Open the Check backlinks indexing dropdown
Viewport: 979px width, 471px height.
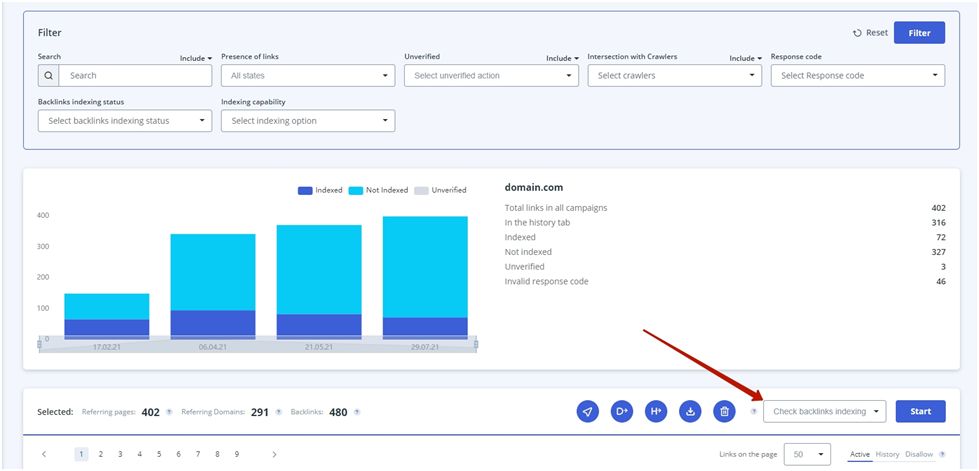coord(825,411)
